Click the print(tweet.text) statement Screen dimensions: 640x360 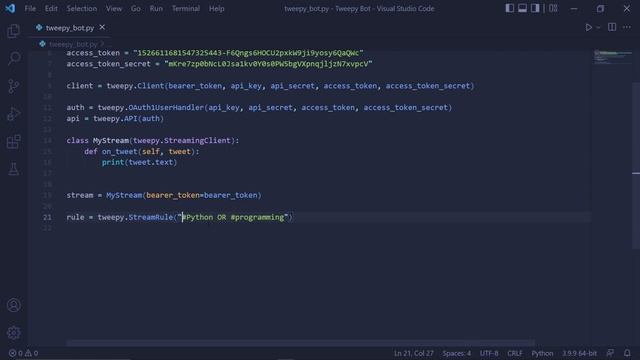pyautogui.click(x=139, y=162)
